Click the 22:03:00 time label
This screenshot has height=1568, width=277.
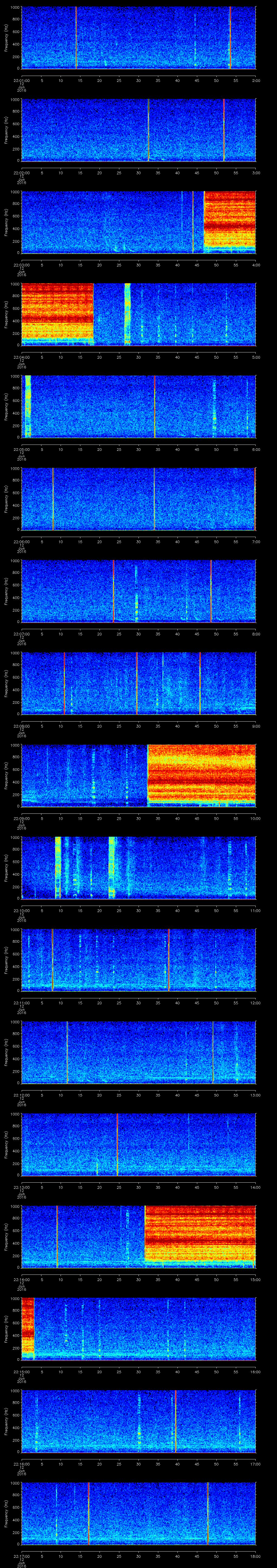point(21,264)
